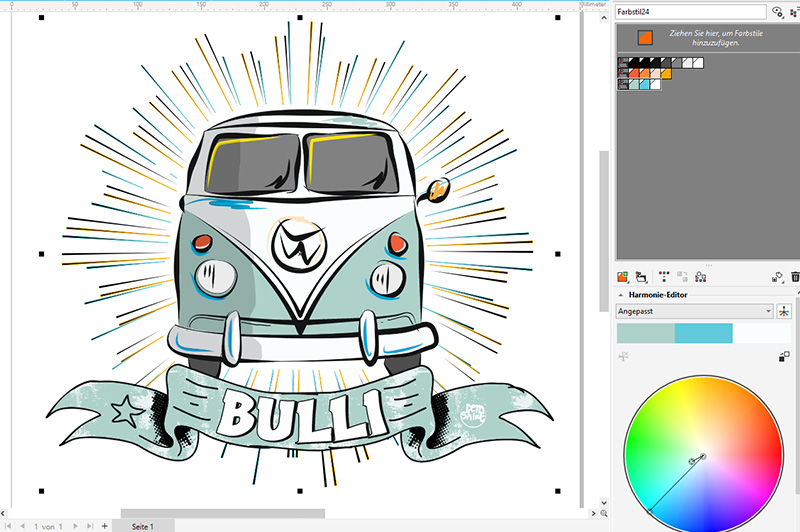Click scroll up arrow of canvas
This screenshot has height=532, width=800.
click(604, 18)
